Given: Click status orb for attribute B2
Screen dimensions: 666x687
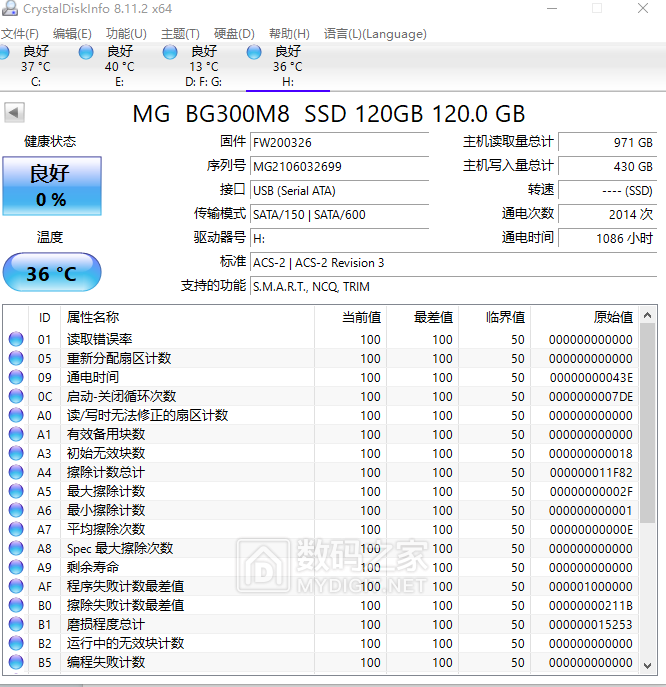Looking at the screenshot, I should [x=16, y=643].
